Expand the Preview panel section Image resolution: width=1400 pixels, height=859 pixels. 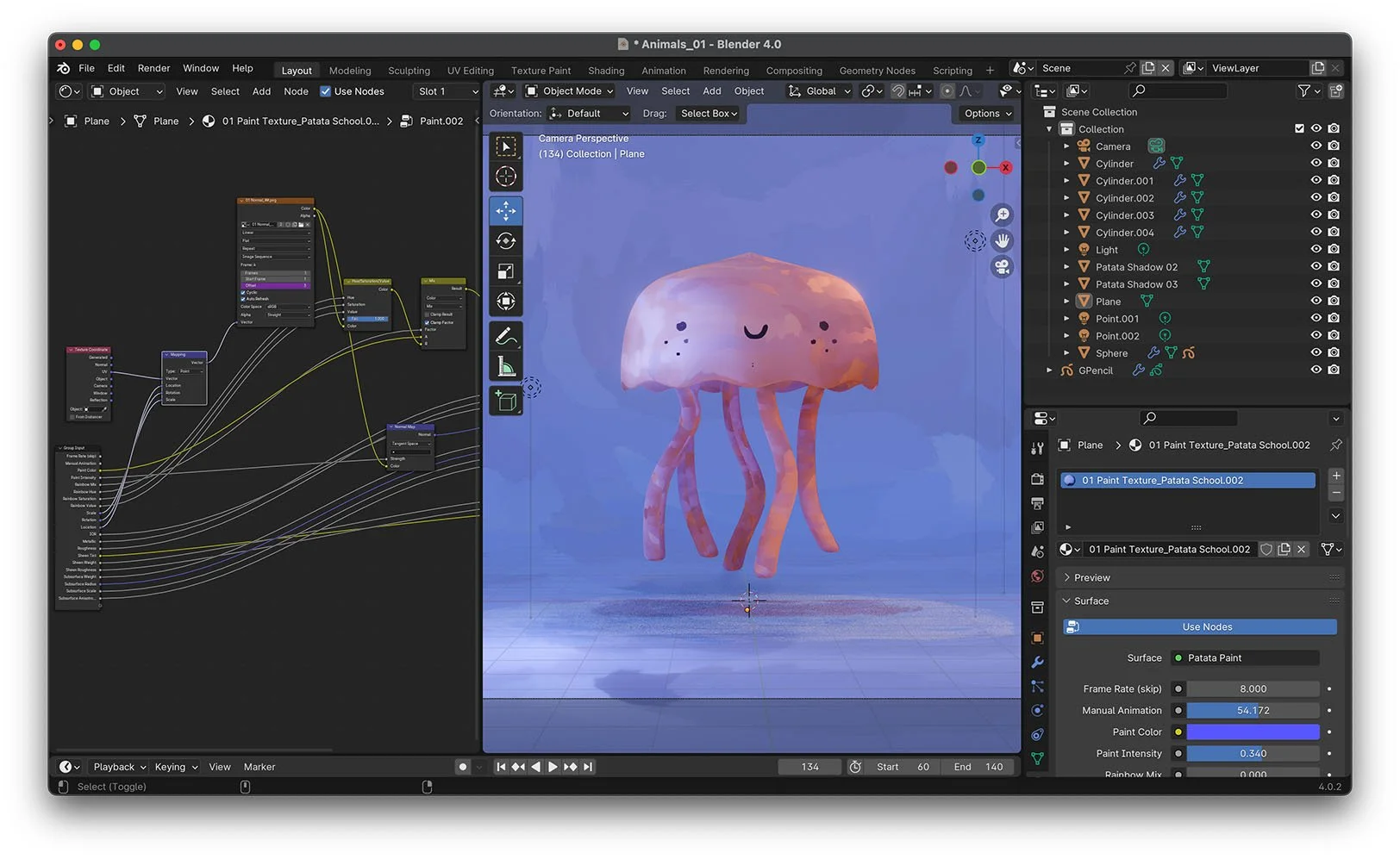[1091, 577]
